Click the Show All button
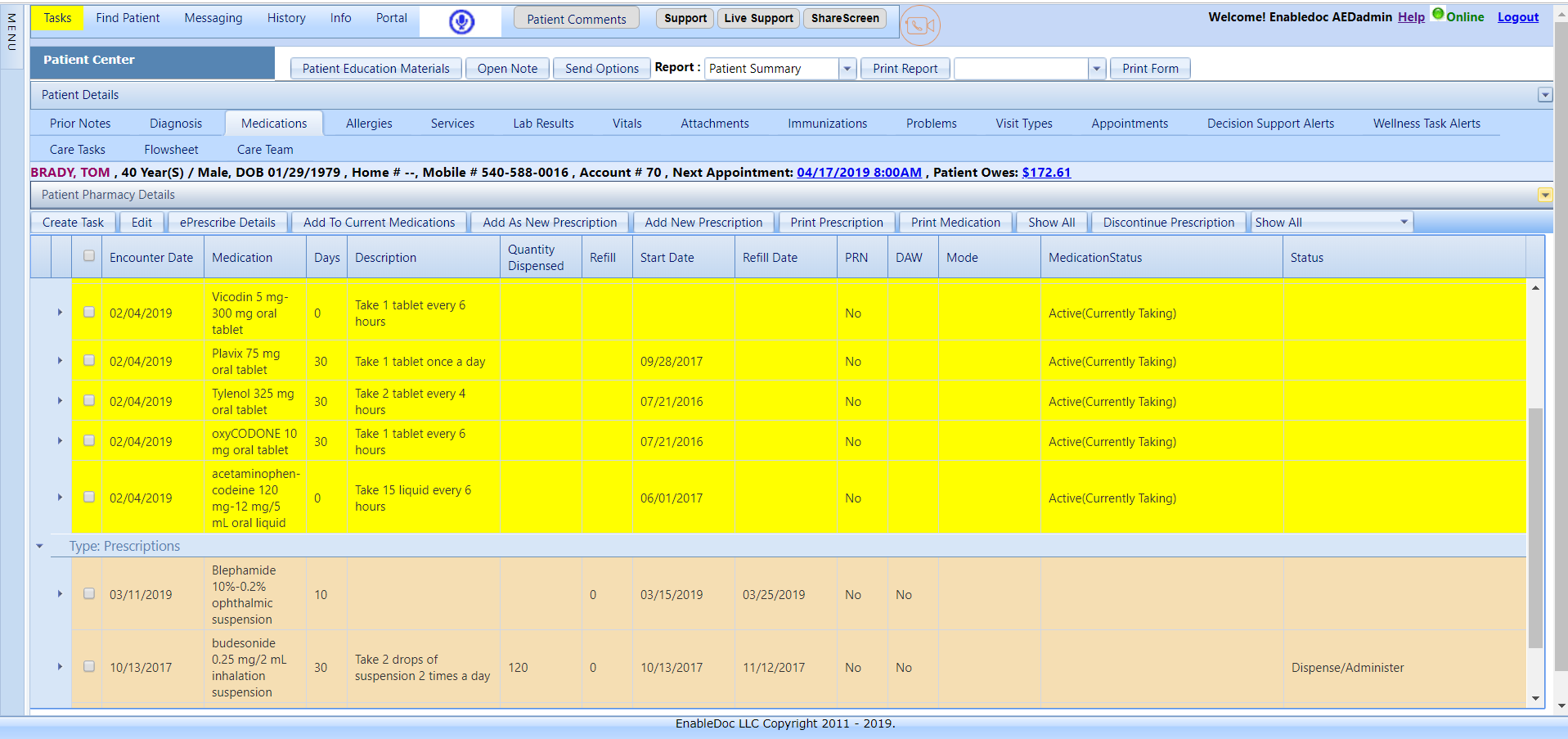1568x739 pixels. [1052, 223]
